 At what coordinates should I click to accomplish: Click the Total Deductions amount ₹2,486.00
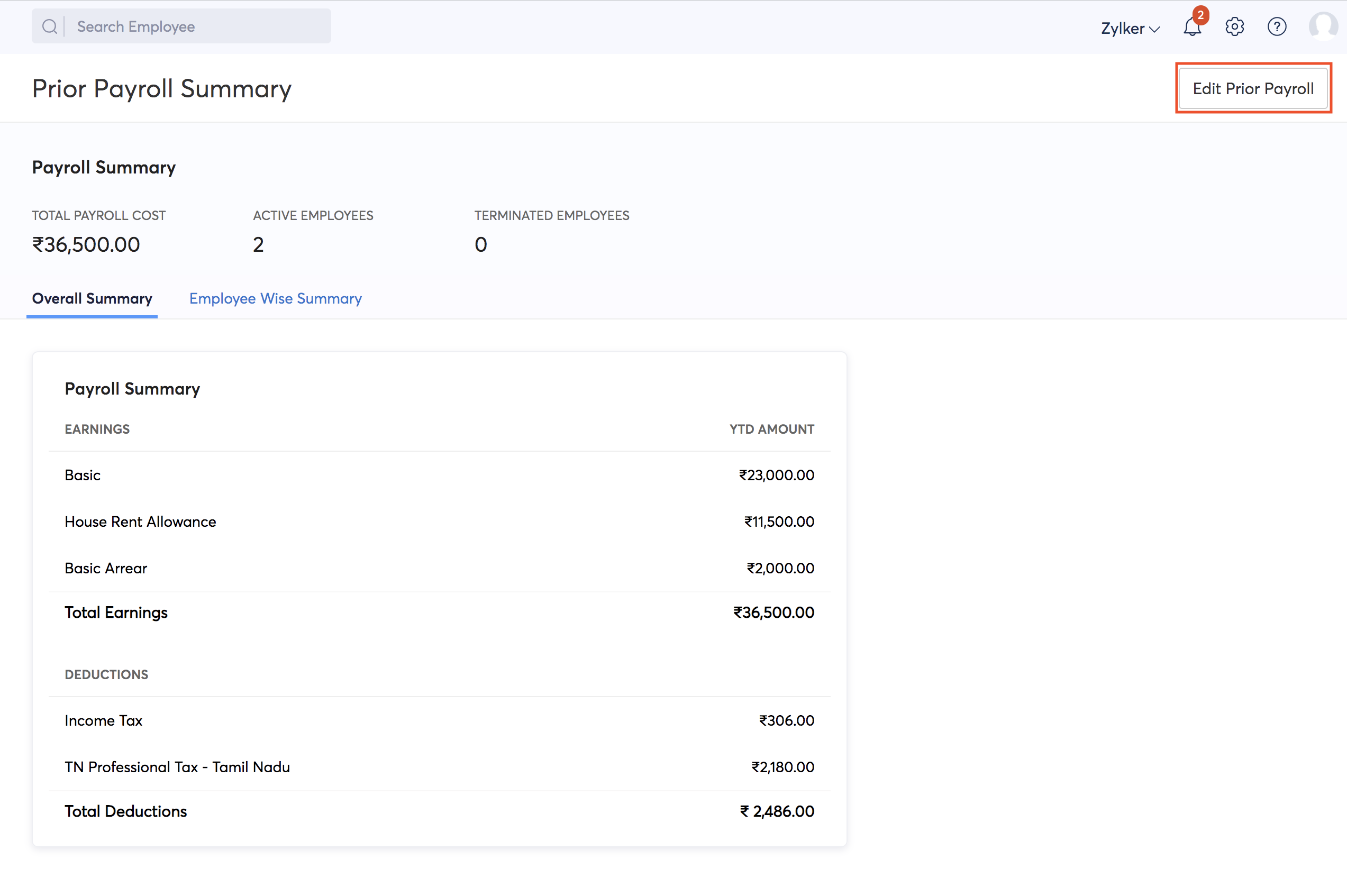point(777,811)
